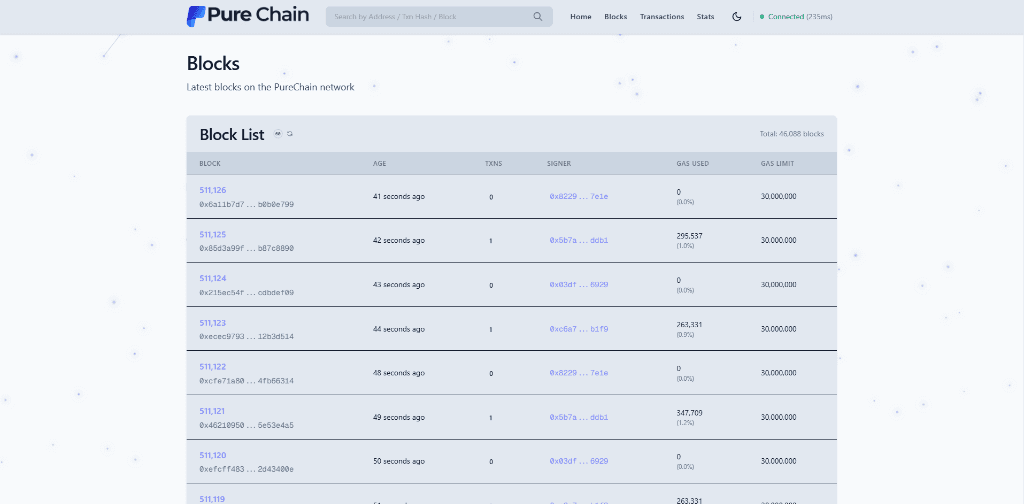Viewport: 1024px width, 504px height.
Task: Click gas used value 295,537
Action: click(x=690, y=236)
